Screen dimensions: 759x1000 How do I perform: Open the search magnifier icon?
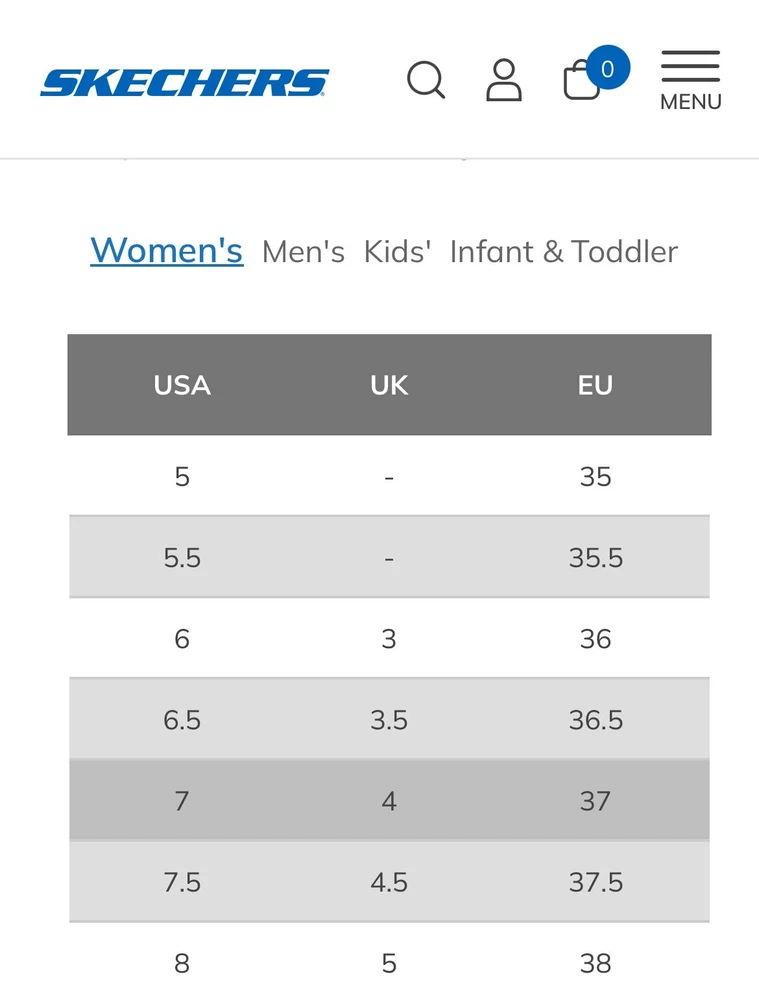pos(426,80)
